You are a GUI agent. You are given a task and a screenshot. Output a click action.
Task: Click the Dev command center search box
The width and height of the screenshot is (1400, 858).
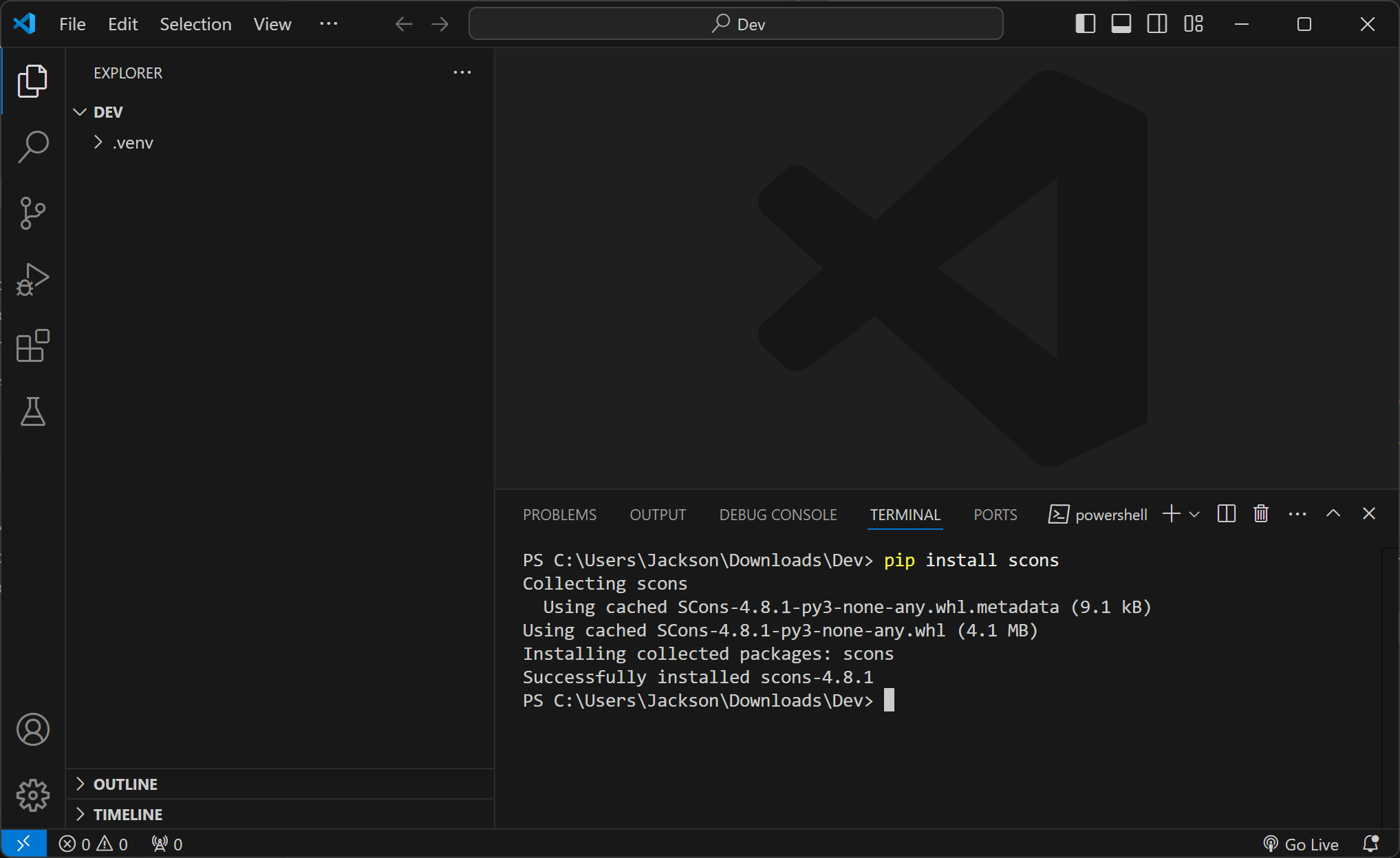click(x=735, y=24)
